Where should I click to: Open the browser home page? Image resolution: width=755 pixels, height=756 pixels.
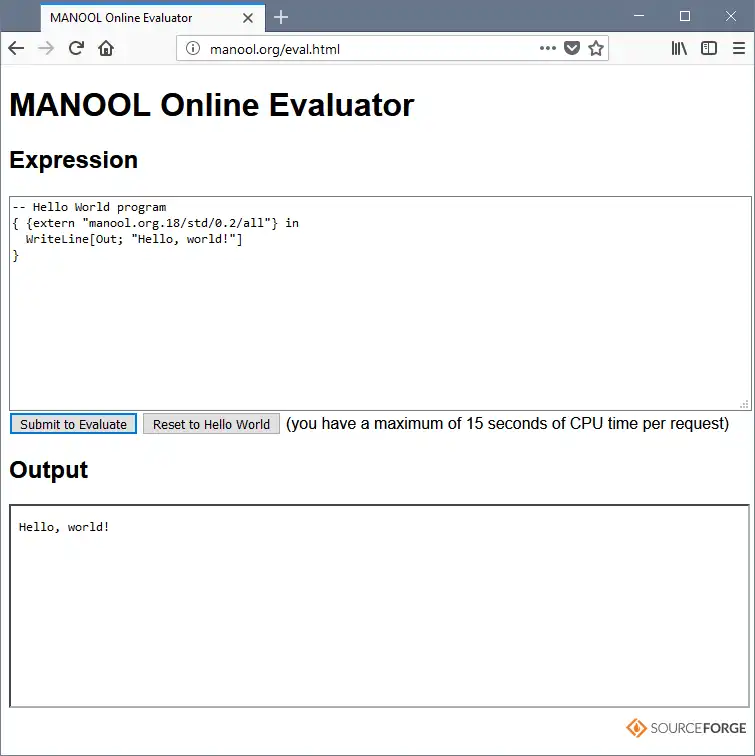click(x=106, y=48)
